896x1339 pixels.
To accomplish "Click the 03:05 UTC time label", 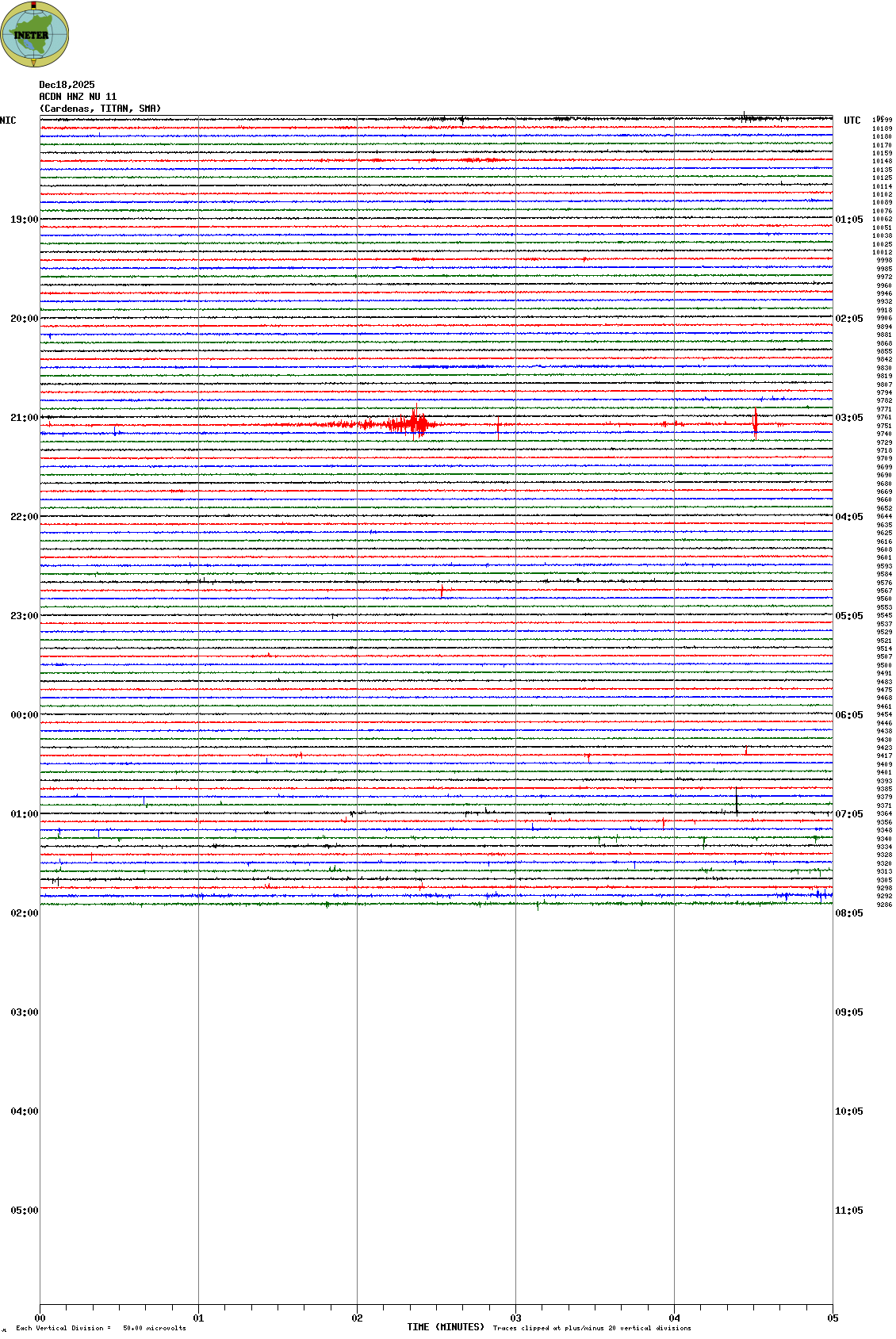I will click(848, 418).
